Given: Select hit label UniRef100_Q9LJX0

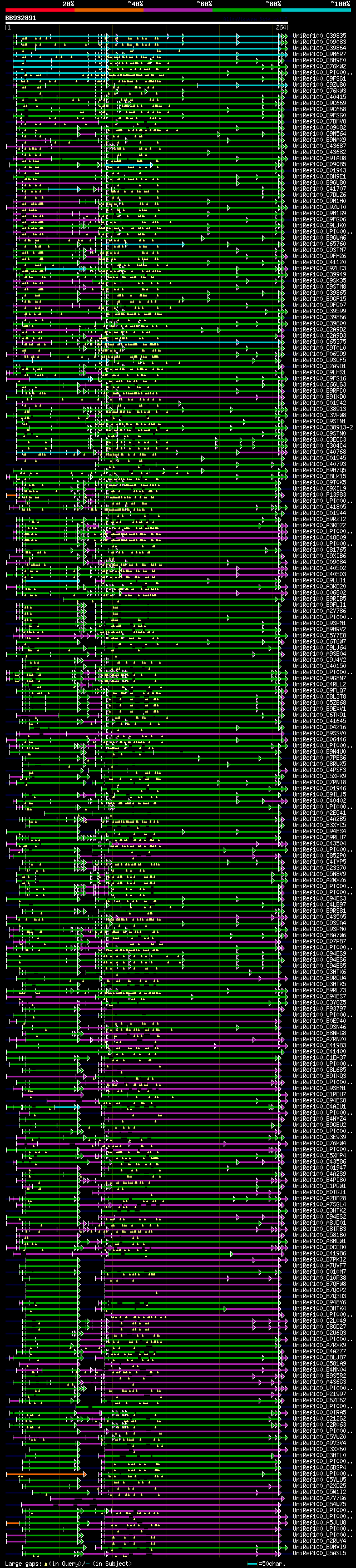Looking at the screenshot, I should pyautogui.click(x=319, y=225).
